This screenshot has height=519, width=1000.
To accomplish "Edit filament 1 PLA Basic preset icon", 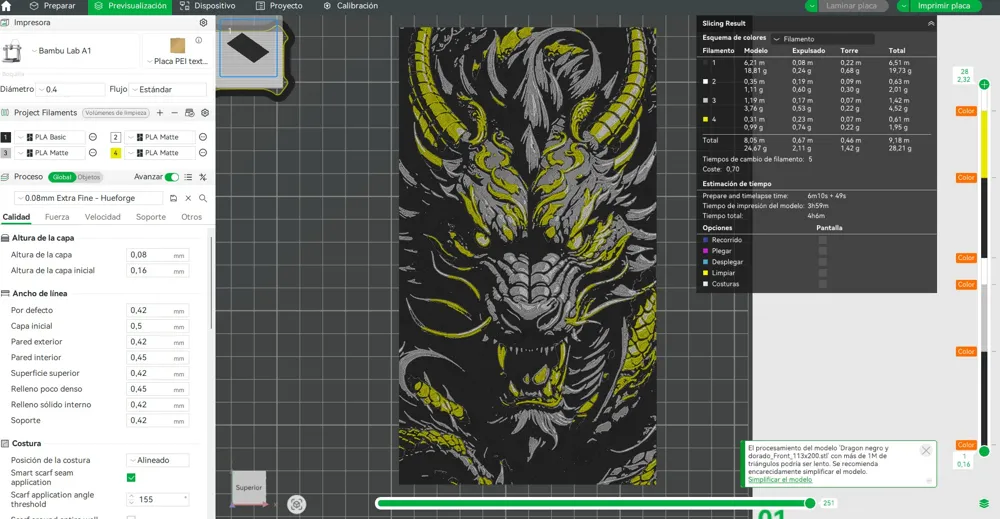I will point(93,137).
